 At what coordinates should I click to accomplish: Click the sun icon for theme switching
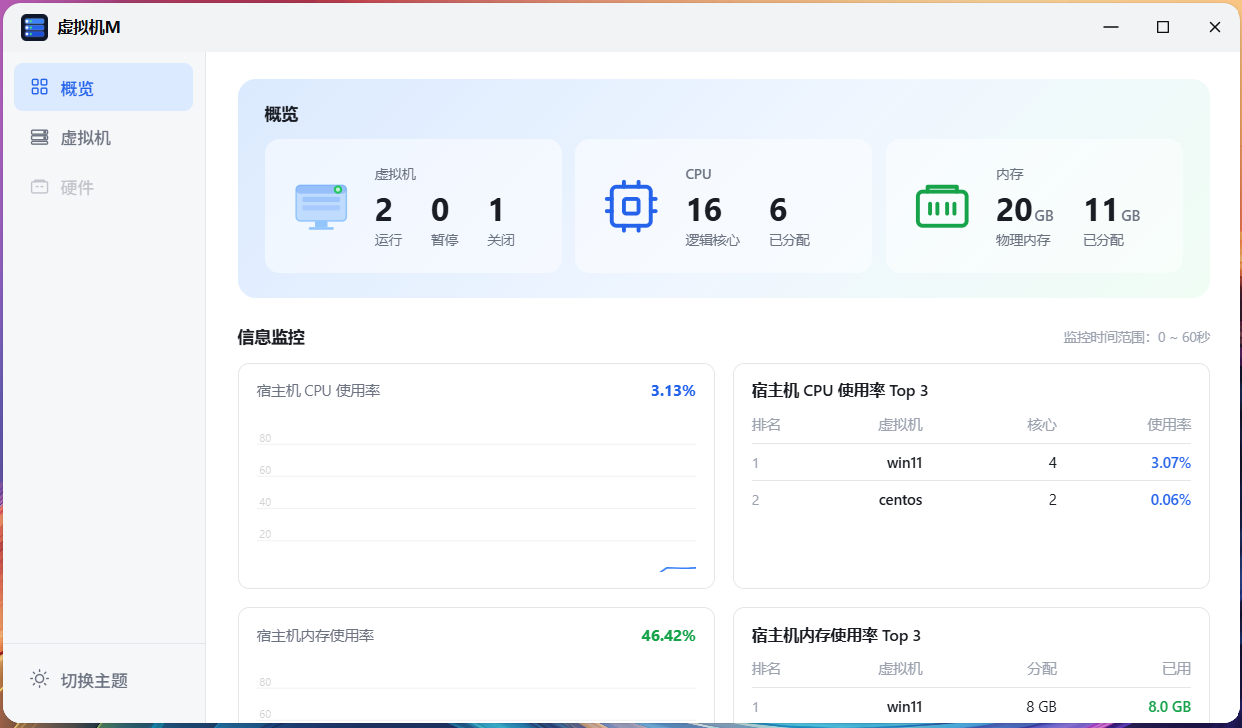(x=39, y=679)
